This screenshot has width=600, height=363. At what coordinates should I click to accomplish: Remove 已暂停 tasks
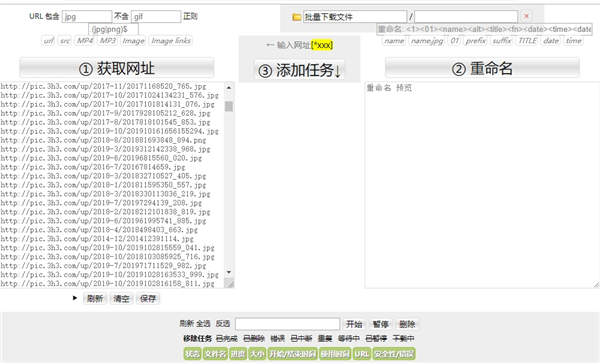(x=376, y=339)
